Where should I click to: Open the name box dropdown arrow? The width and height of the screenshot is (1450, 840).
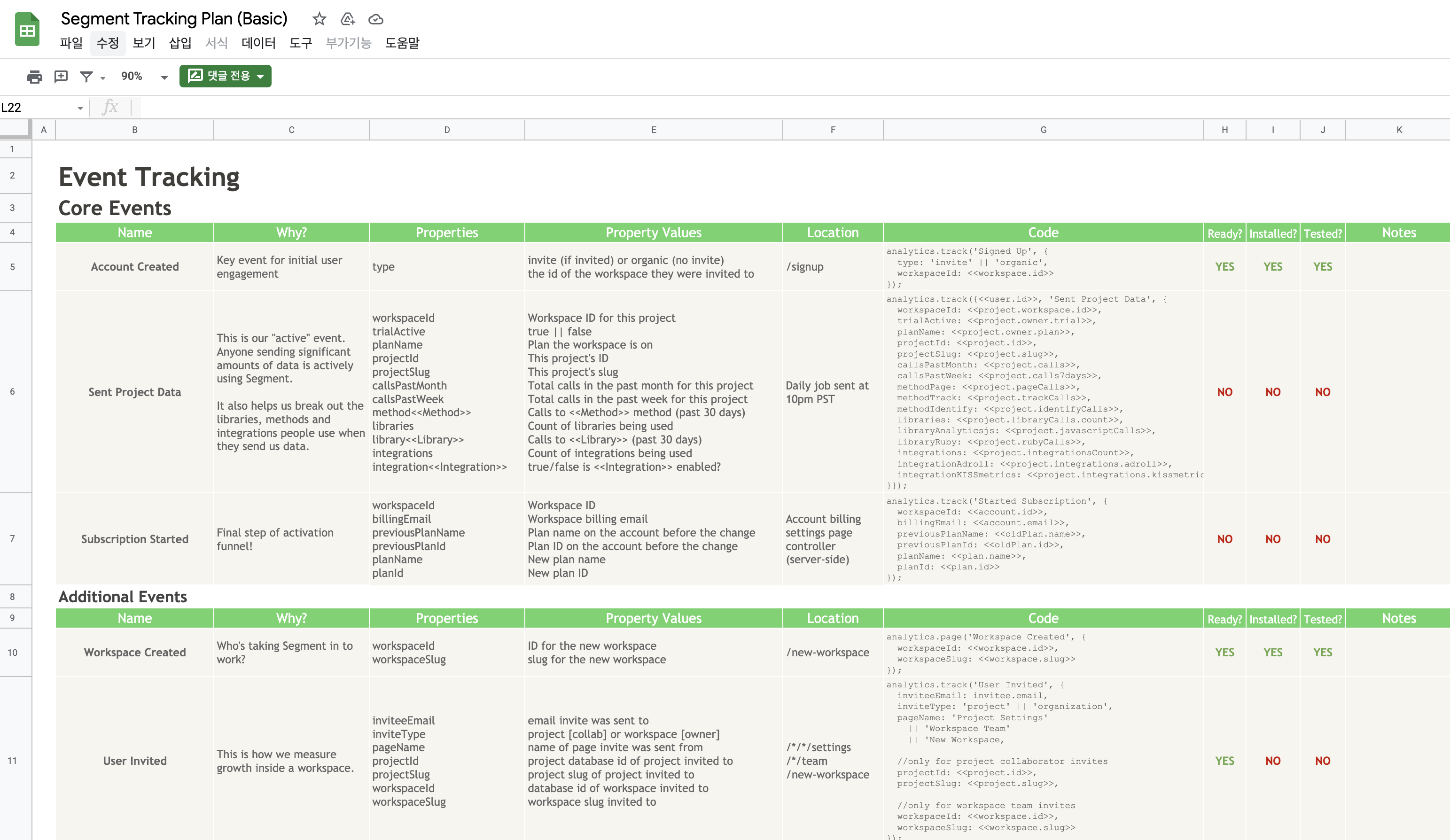(80, 108)
